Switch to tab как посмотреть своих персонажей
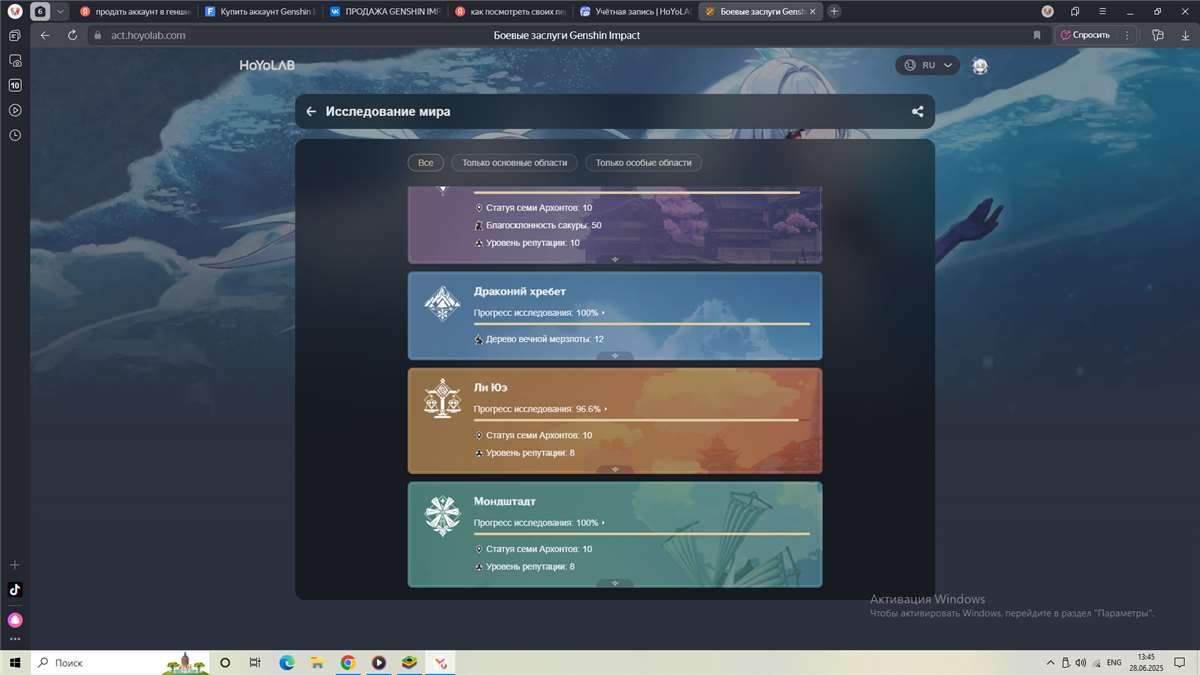Viewport: 1200px width, 675px height. pos(509,11)
